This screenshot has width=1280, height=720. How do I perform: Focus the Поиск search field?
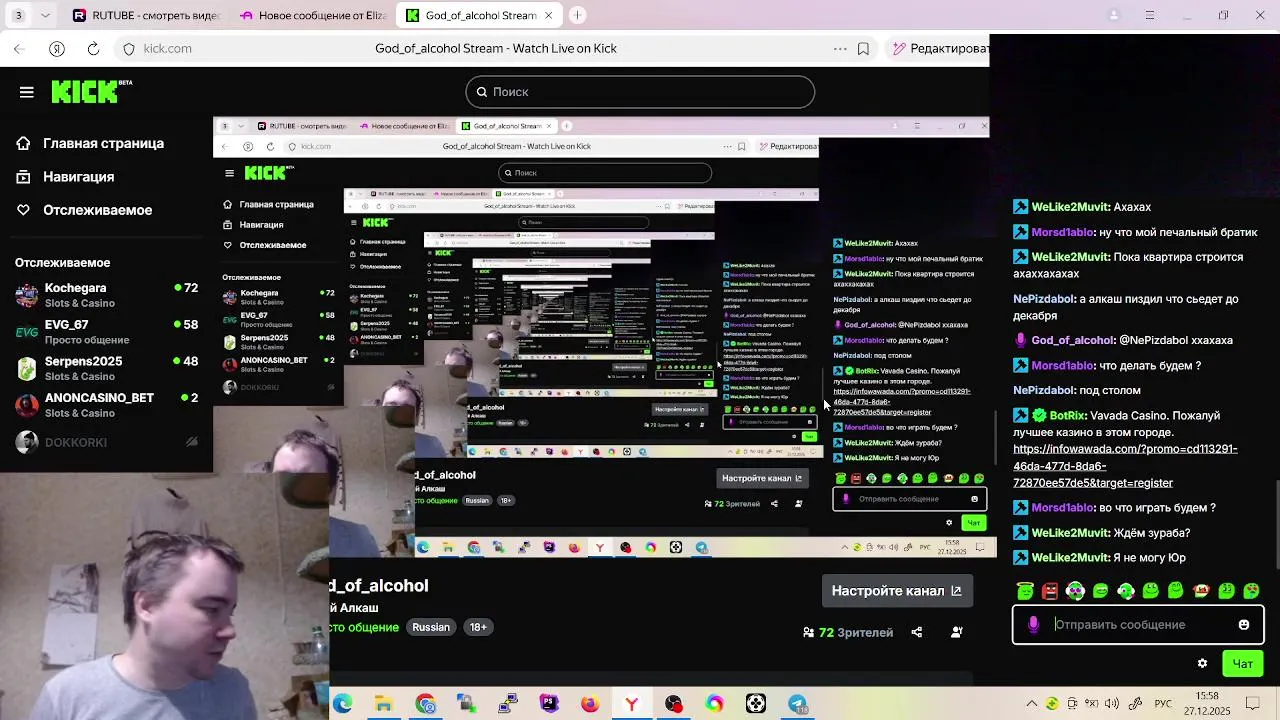tap(640, 92)
